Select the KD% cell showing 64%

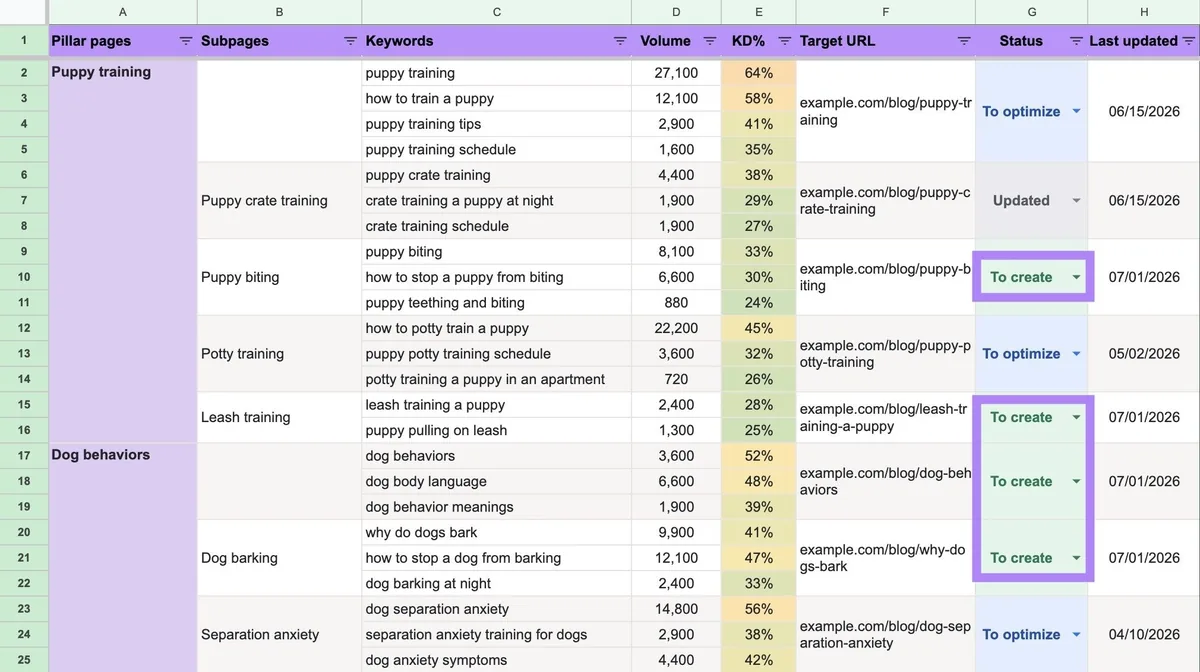point(759,73)
